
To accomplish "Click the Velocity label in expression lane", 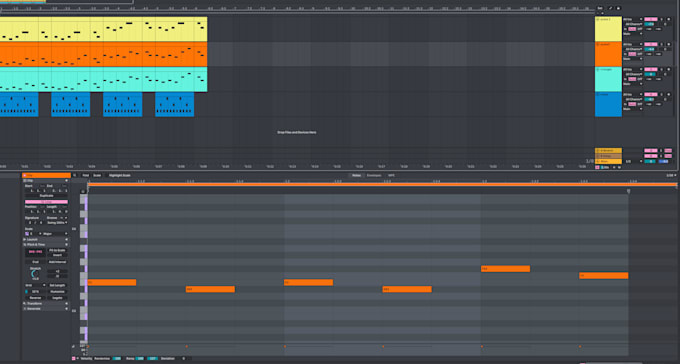I will tap(86, 359).
